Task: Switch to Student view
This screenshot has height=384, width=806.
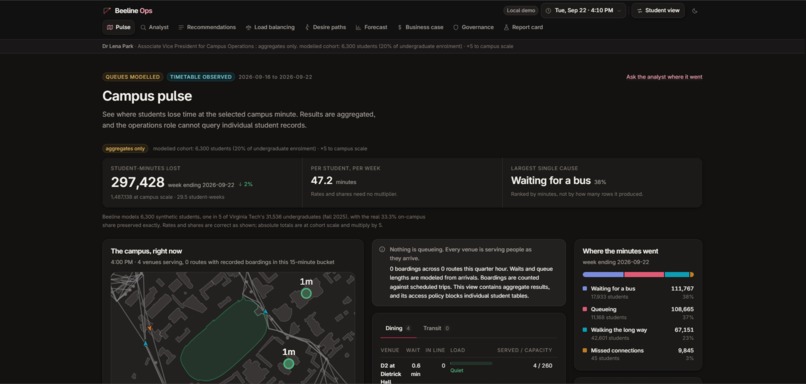Action: coord(658,11)
